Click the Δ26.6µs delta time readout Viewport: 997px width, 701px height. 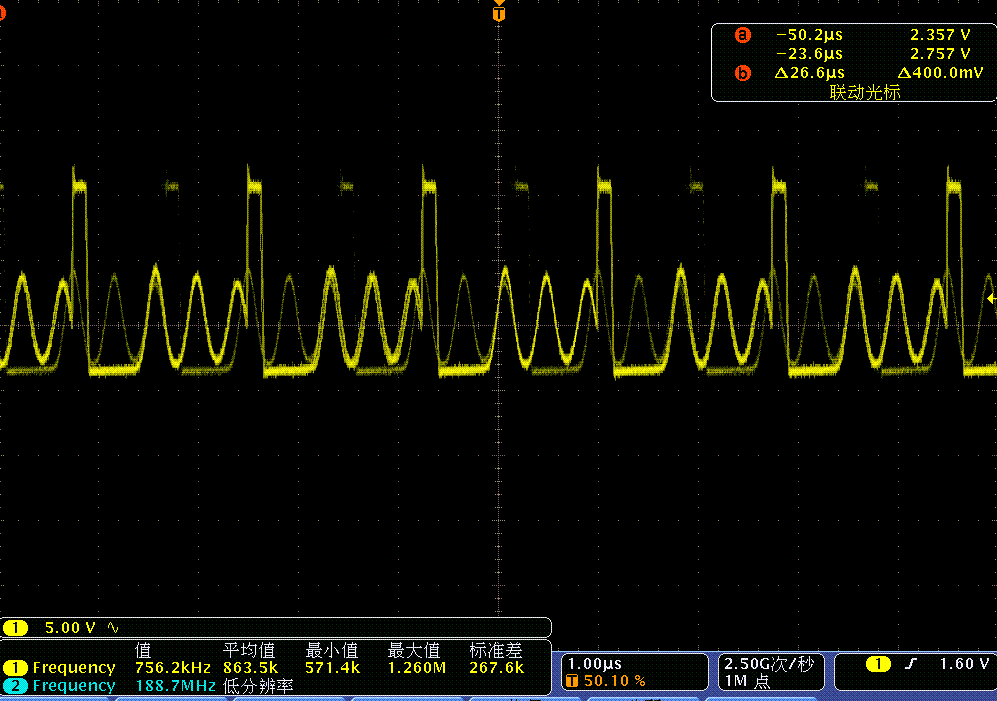[x=809, y=73]
